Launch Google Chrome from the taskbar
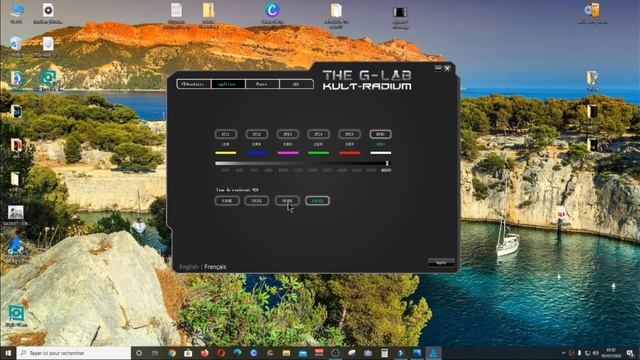 coord(172,353)
